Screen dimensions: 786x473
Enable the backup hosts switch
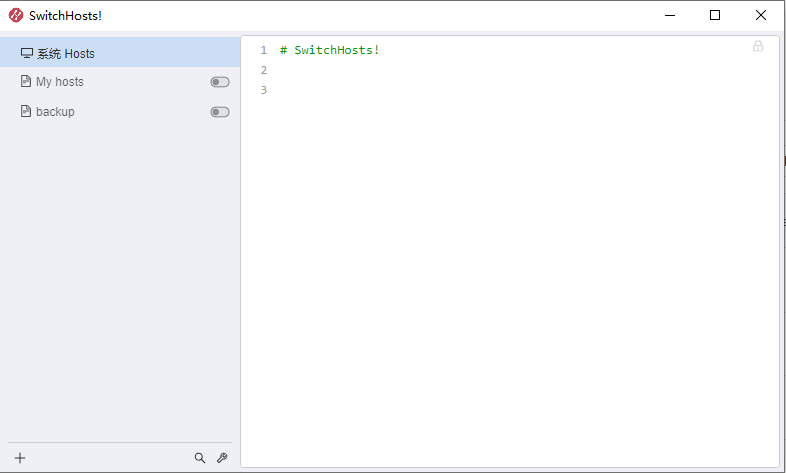click(220, 112)
